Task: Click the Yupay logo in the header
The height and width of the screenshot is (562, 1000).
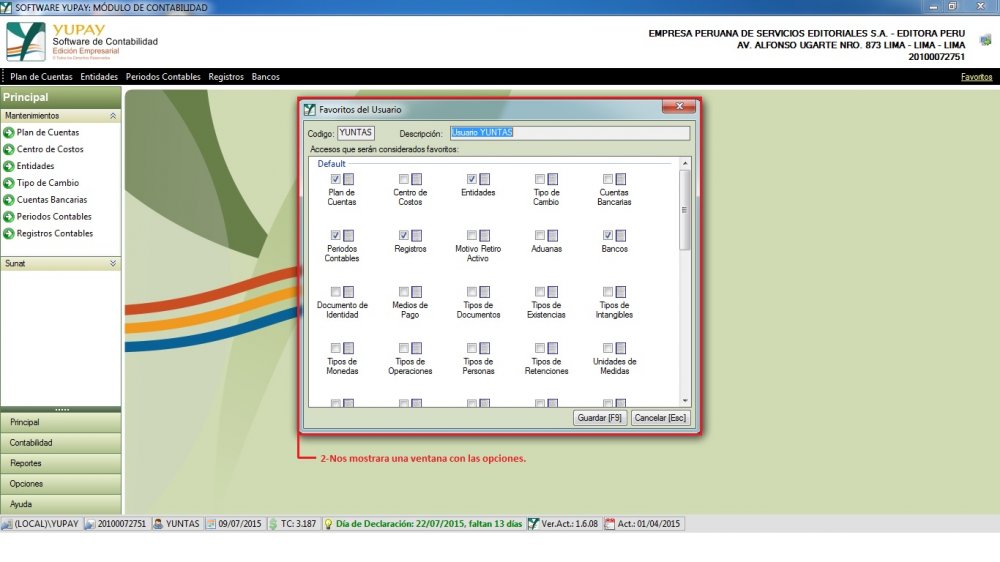Action: click(x=26, y=41)
